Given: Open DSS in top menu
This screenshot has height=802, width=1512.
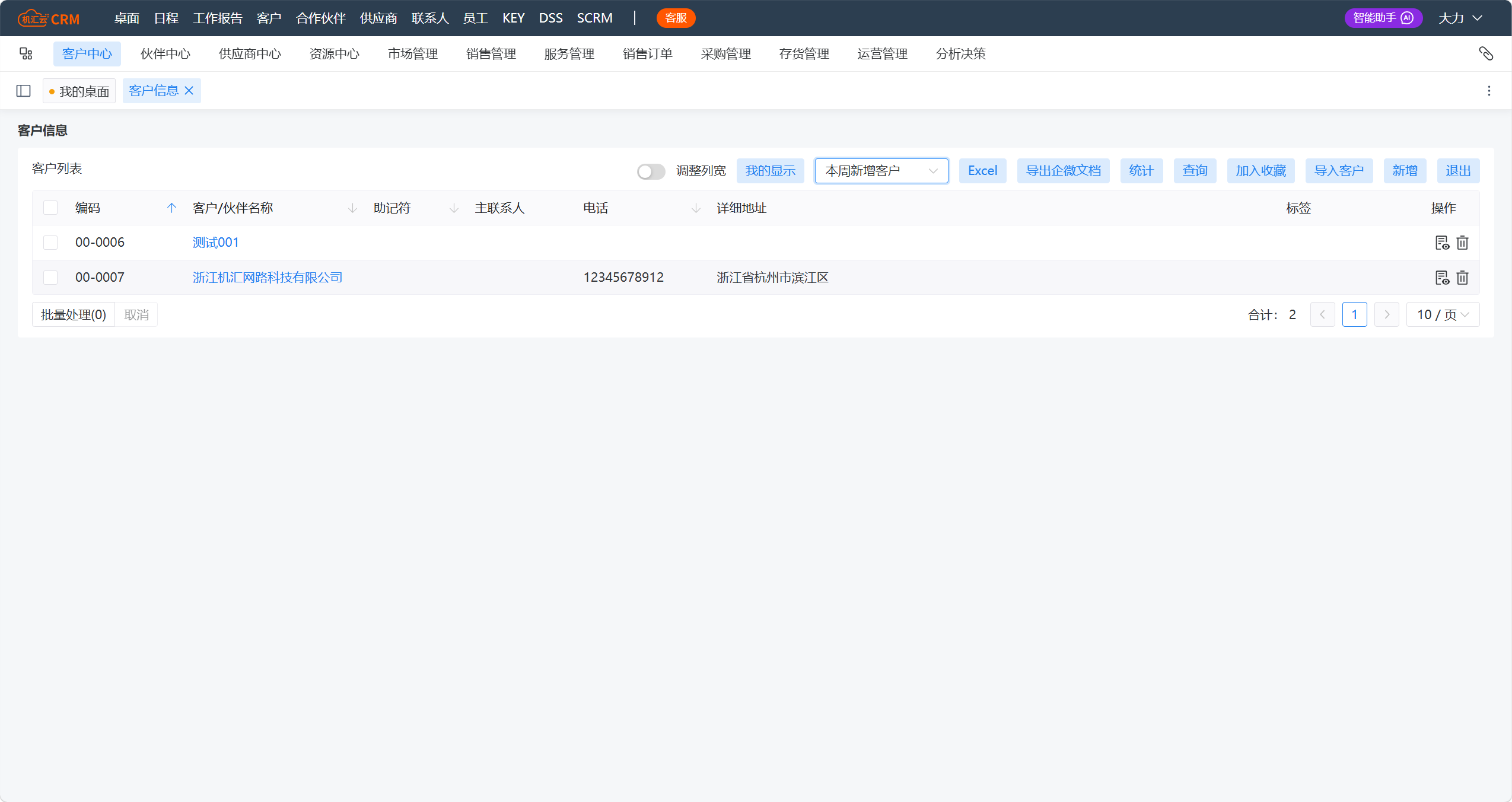Looking at the screenshot, I should (x=550, y=18).
